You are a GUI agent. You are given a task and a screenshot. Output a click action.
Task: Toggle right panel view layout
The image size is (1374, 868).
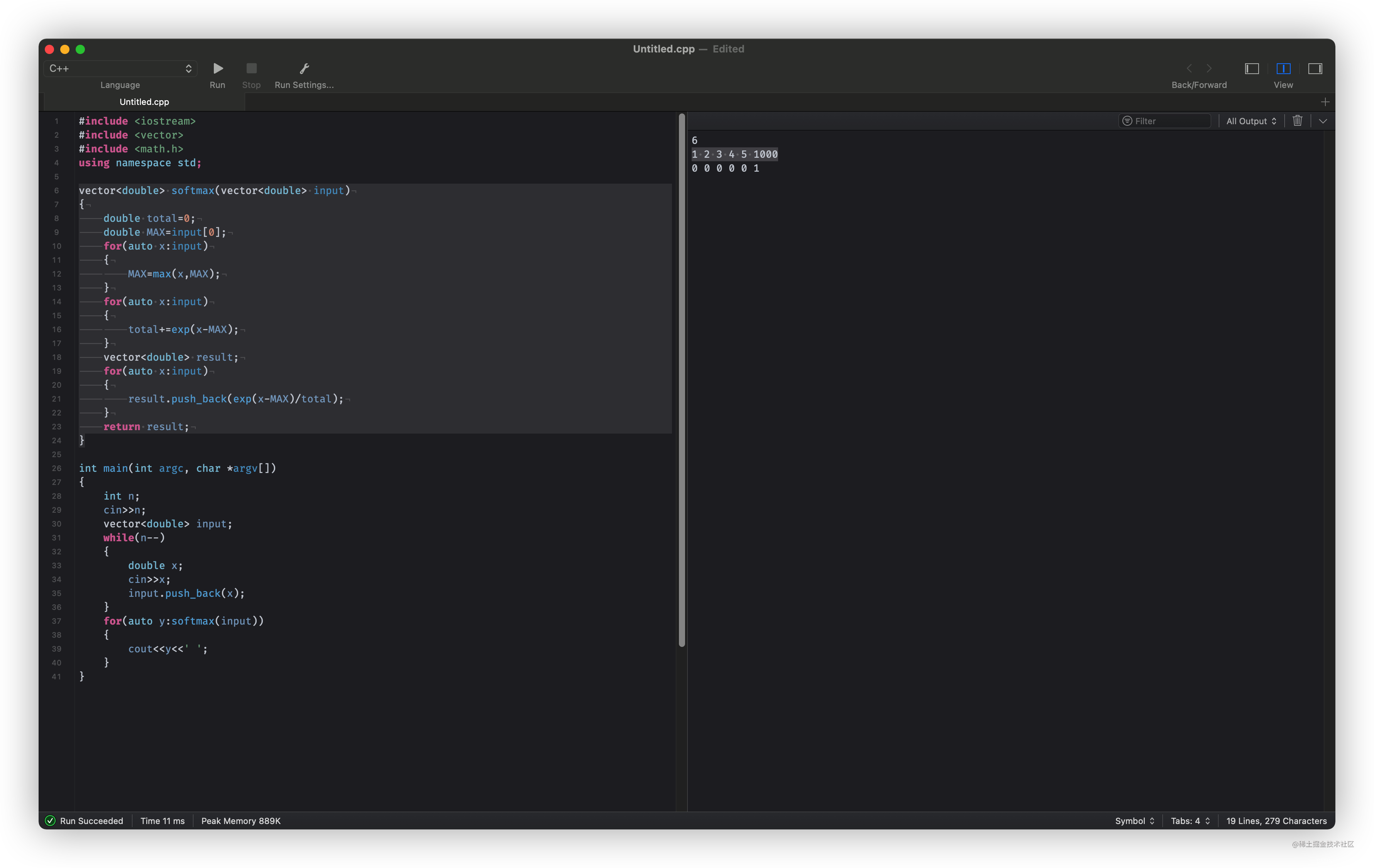tap(1315, 68)
